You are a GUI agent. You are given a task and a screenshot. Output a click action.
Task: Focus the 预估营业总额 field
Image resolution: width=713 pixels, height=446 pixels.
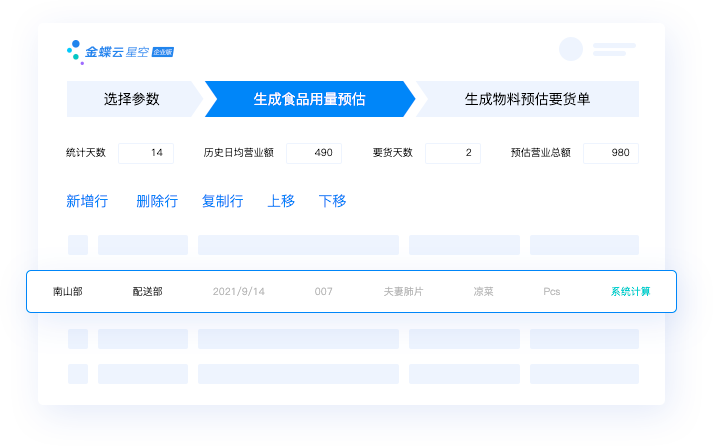pos(611,153)
